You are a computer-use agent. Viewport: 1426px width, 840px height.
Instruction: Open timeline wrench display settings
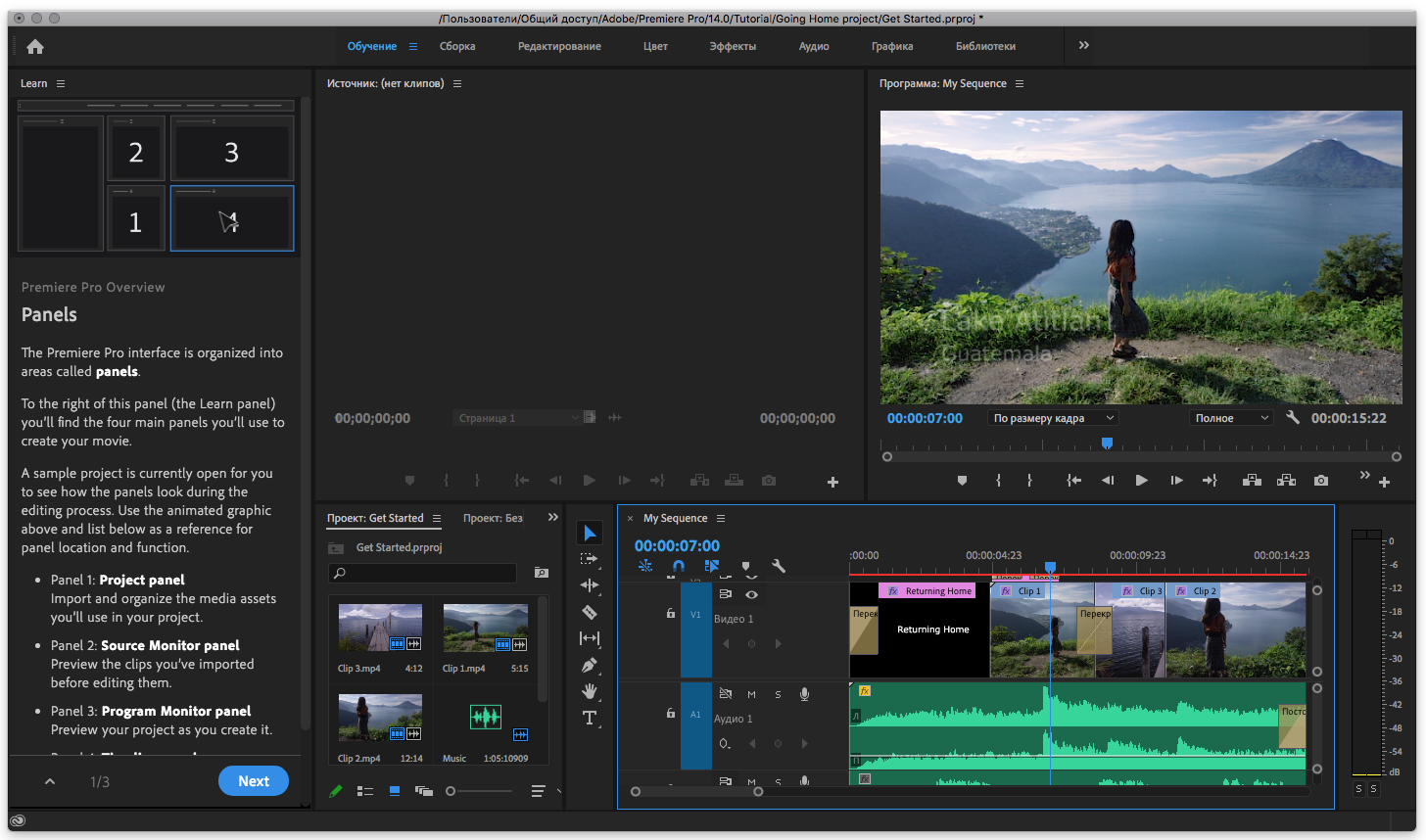pos(779,566)
